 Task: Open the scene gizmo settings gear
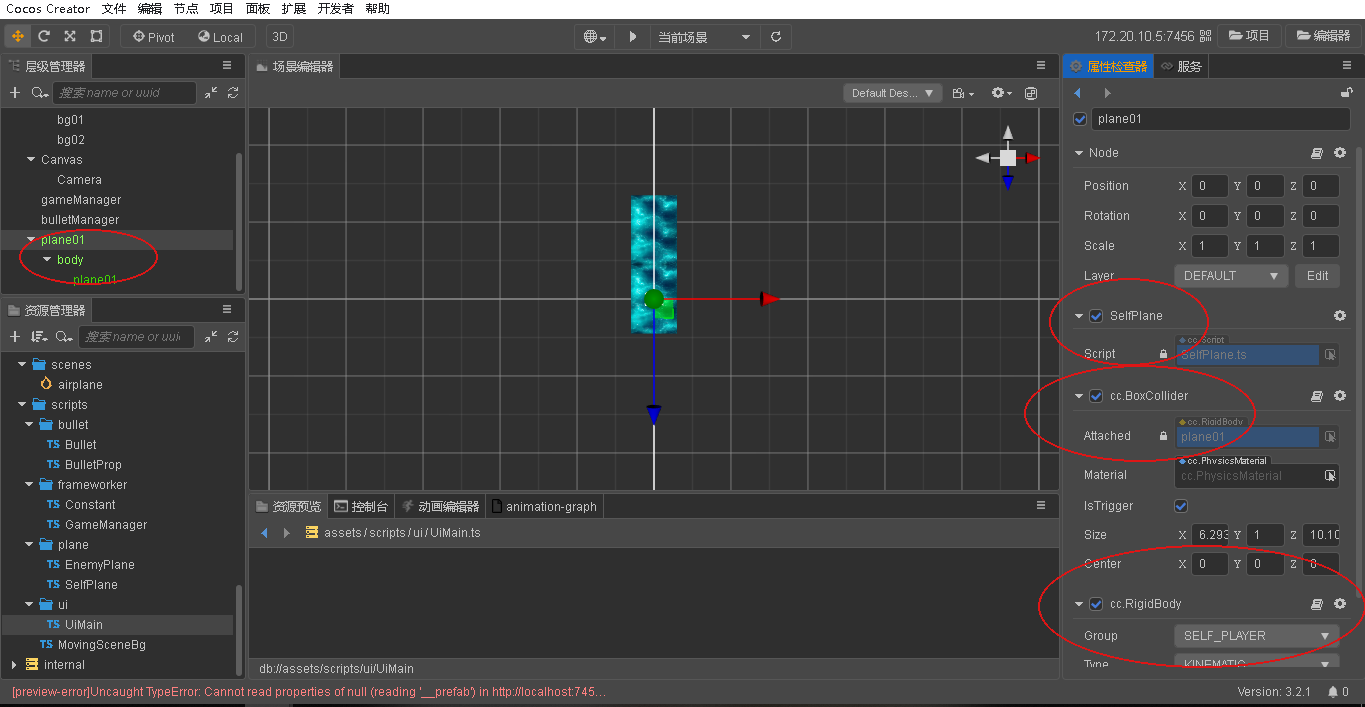click(x=1001, y=93)
